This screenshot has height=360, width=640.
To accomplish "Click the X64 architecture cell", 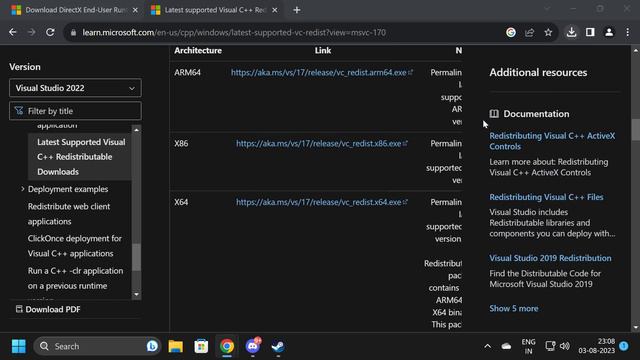I will tap(181, 202).
